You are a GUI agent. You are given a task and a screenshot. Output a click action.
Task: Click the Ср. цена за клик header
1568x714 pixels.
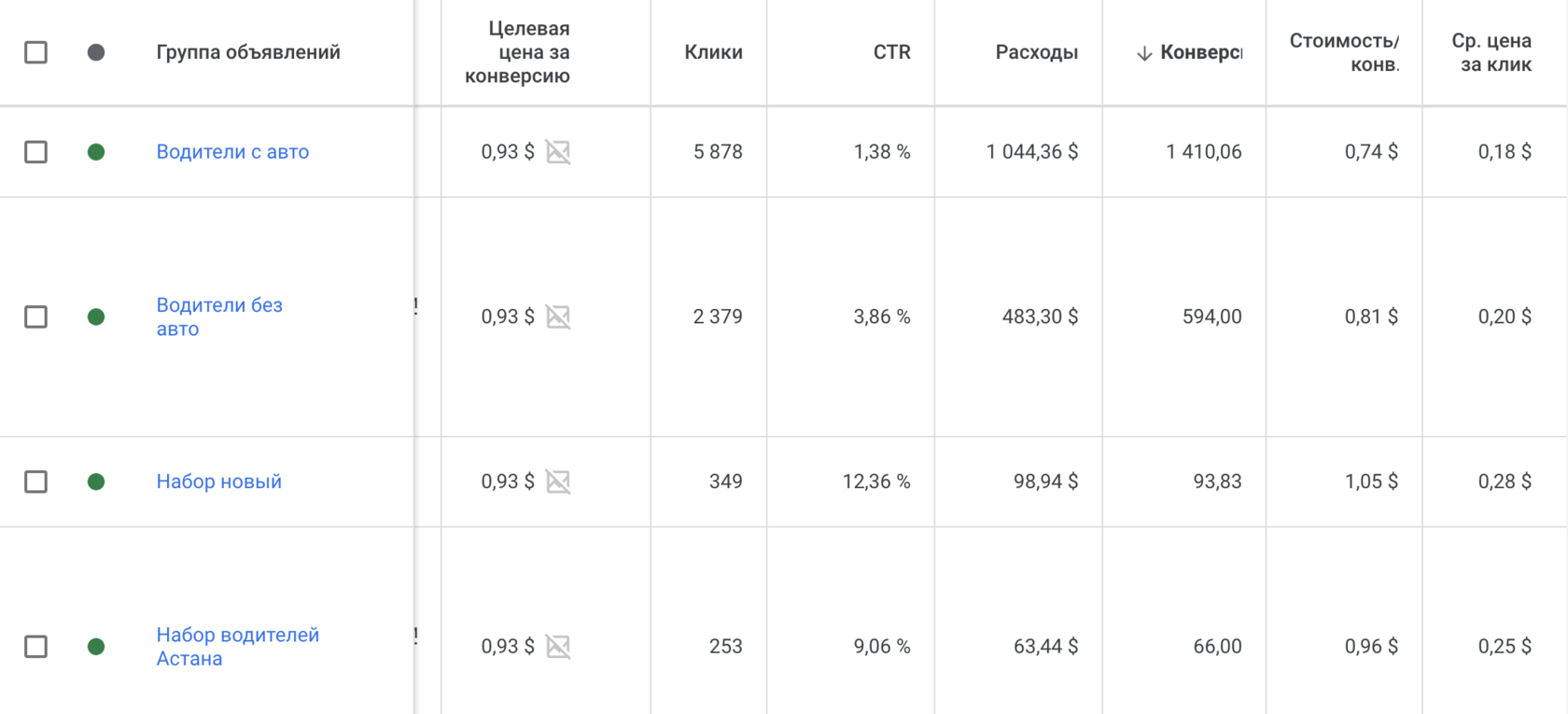(1491, 52)
